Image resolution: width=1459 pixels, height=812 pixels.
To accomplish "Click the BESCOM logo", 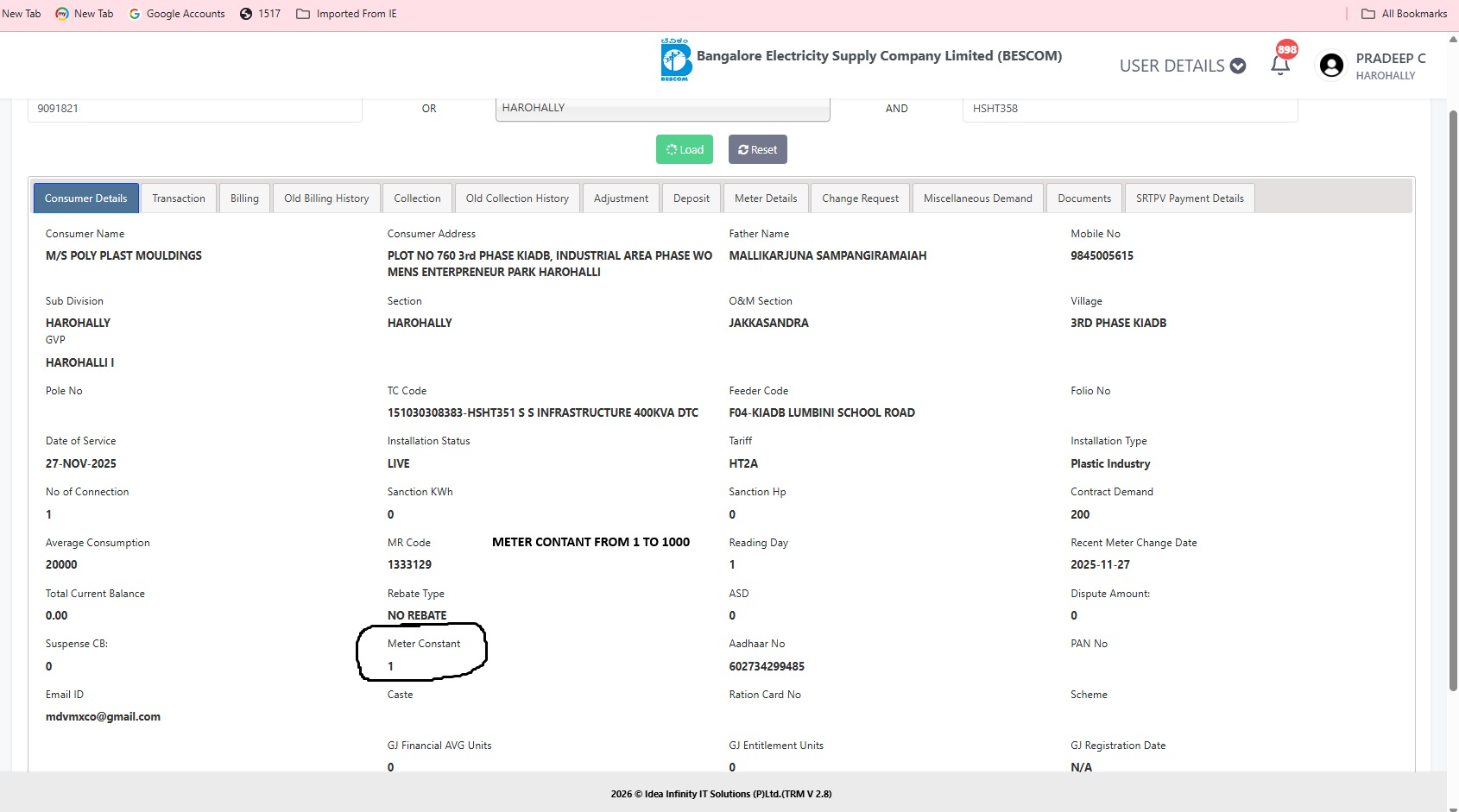I will pos(676,60).
